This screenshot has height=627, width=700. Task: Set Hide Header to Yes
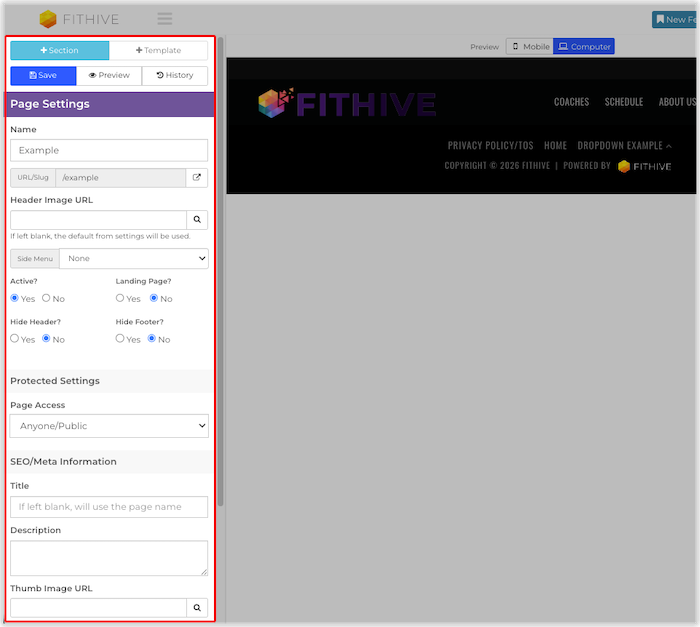pyautogui.click(x=15, y=339)
